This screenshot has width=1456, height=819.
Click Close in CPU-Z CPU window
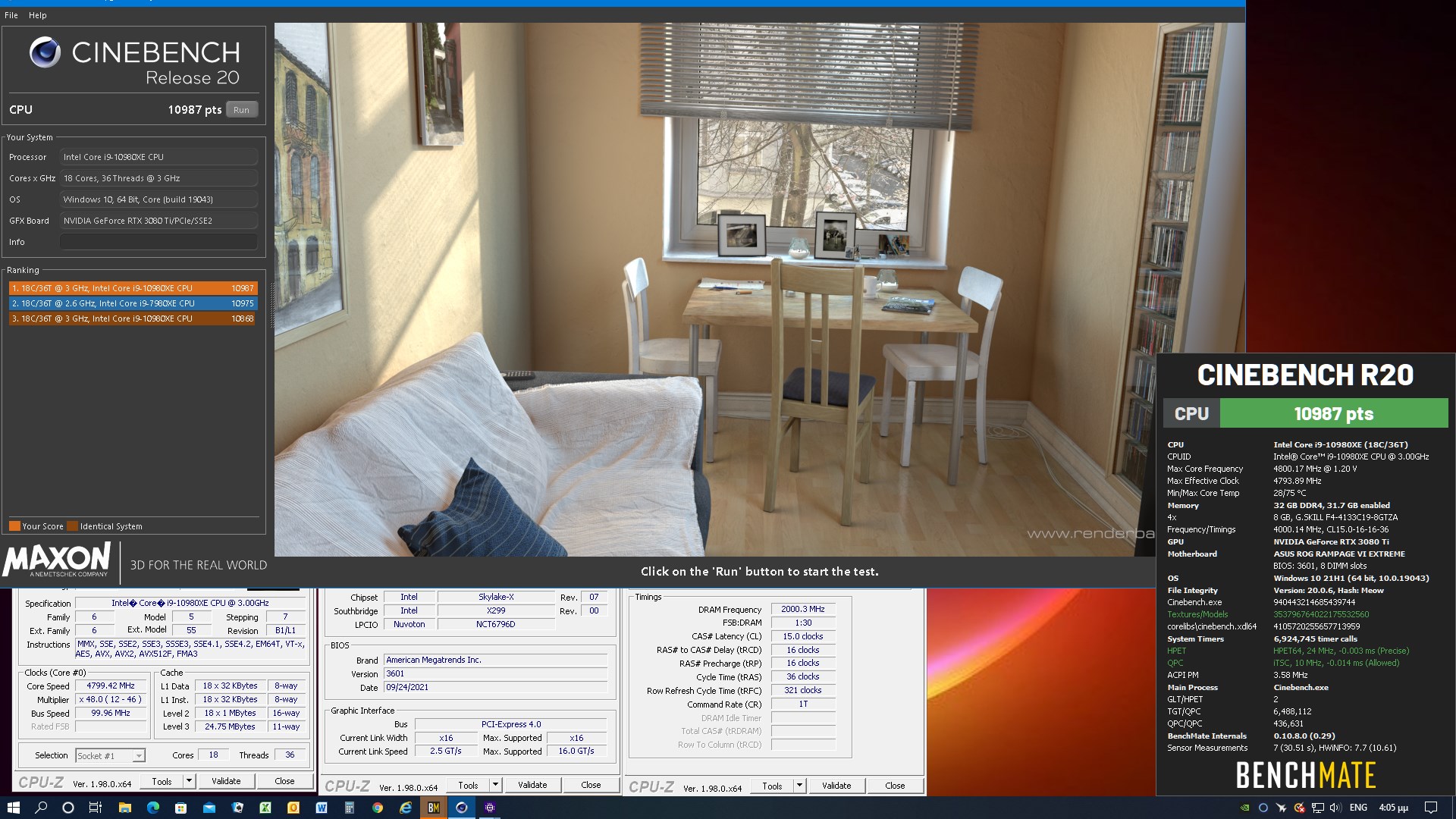pyautogui.click(x=284, y=782)
